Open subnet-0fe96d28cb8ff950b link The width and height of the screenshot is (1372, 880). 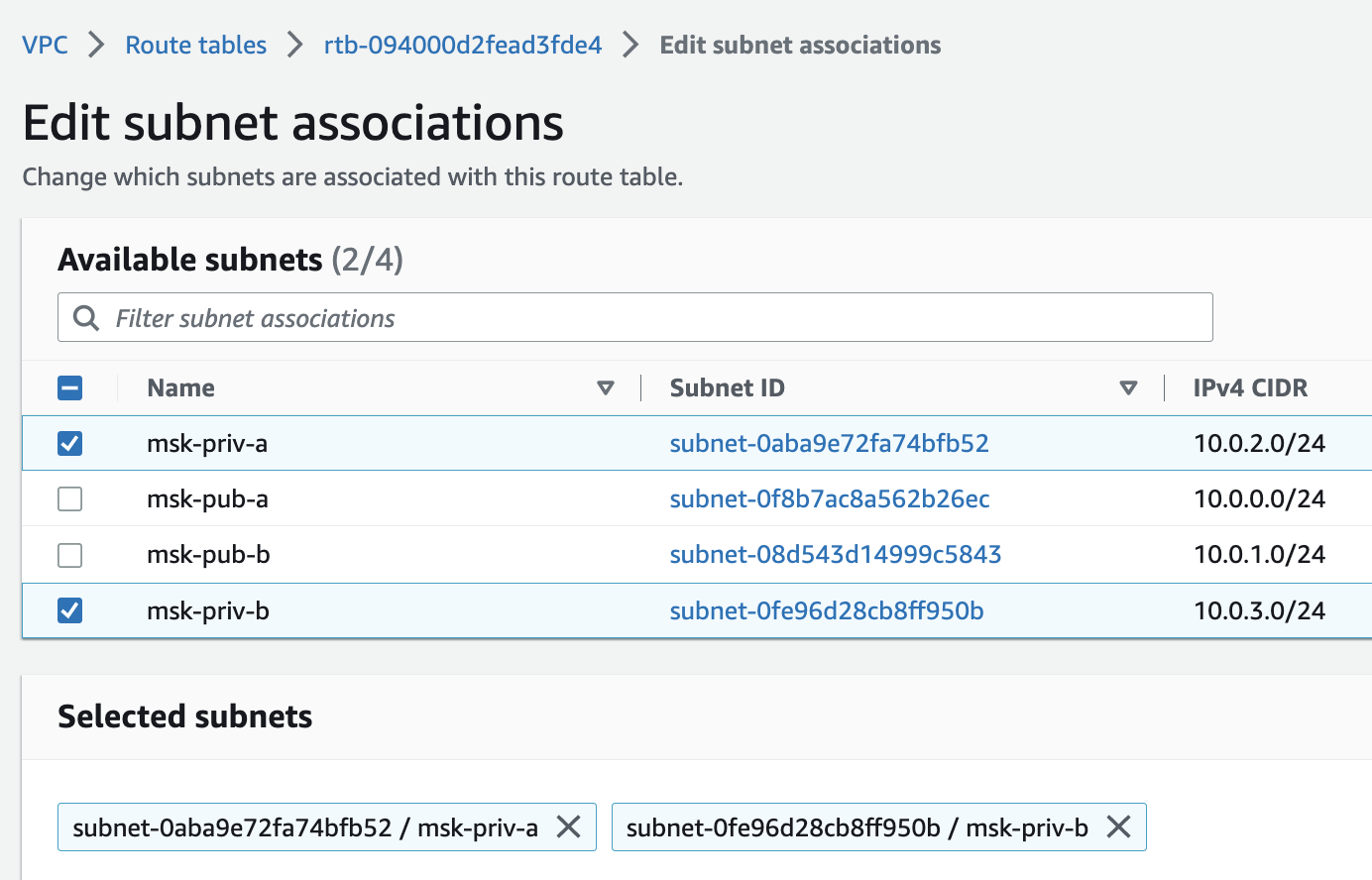tap(827, 610)
